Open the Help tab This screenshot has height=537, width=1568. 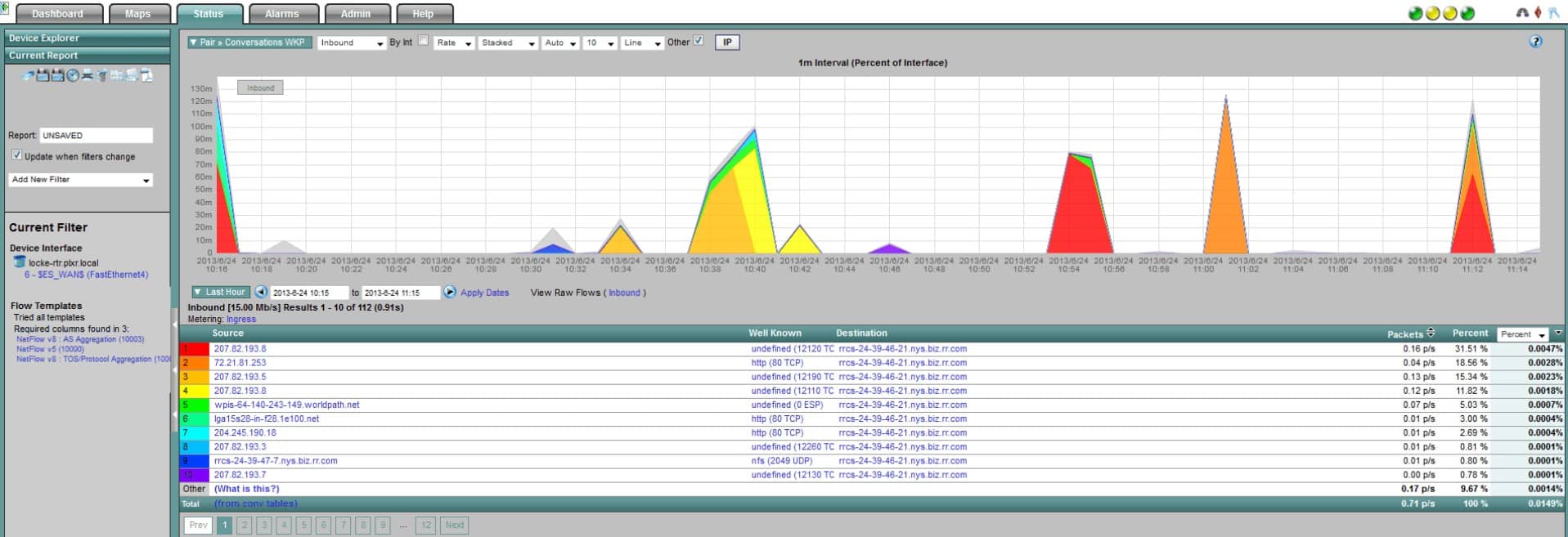(x=423, y=14)
